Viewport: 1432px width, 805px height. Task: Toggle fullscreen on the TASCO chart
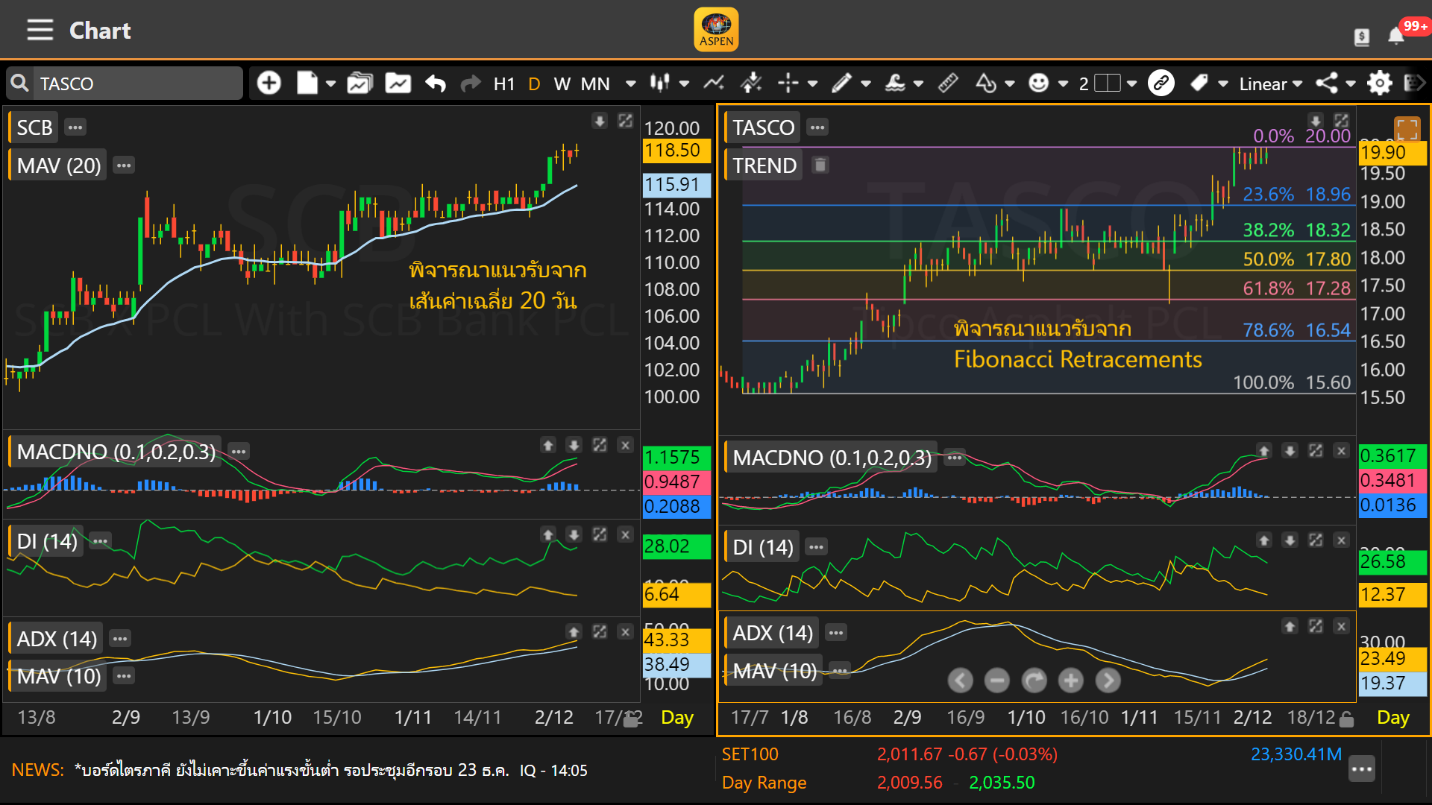pos(1407,129)
